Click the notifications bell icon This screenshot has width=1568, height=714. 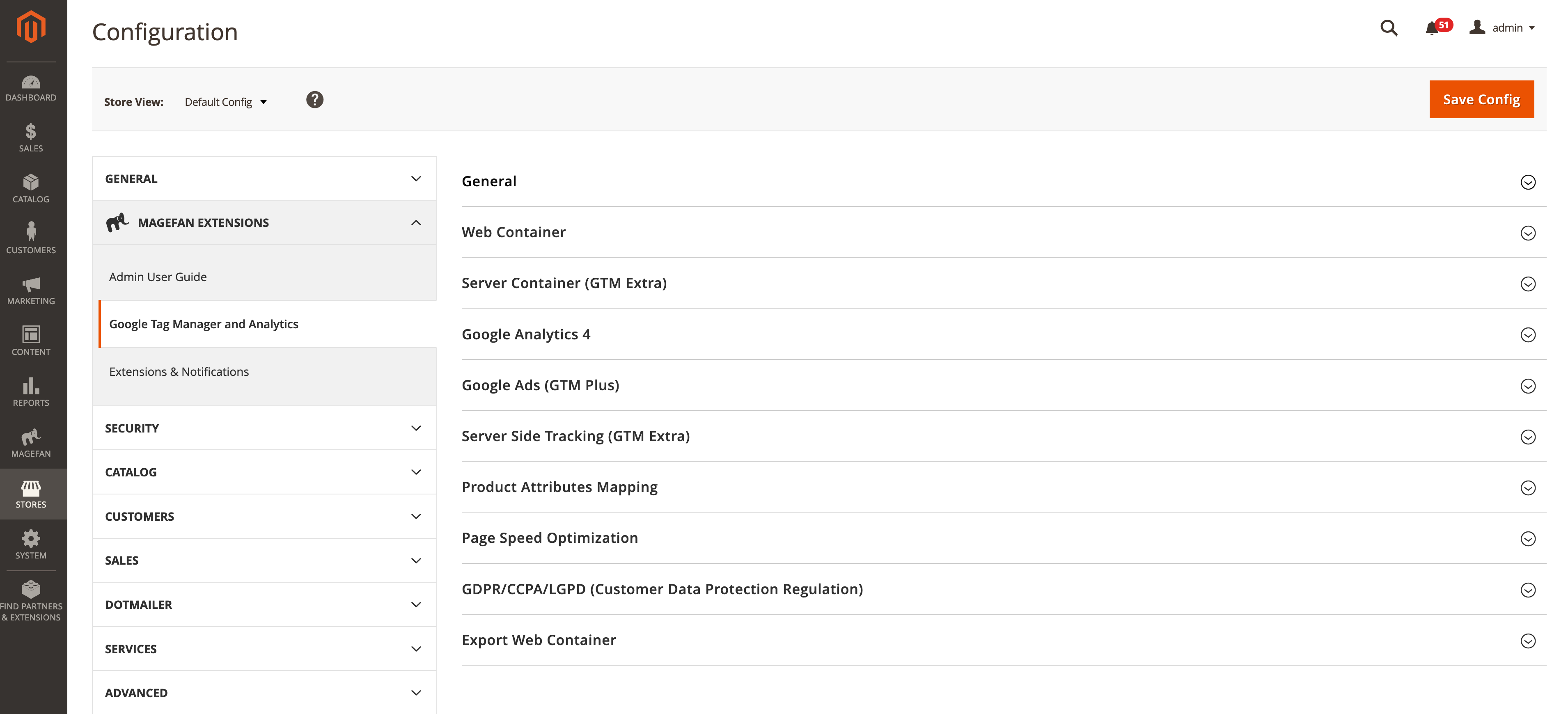pos(1432,28)
